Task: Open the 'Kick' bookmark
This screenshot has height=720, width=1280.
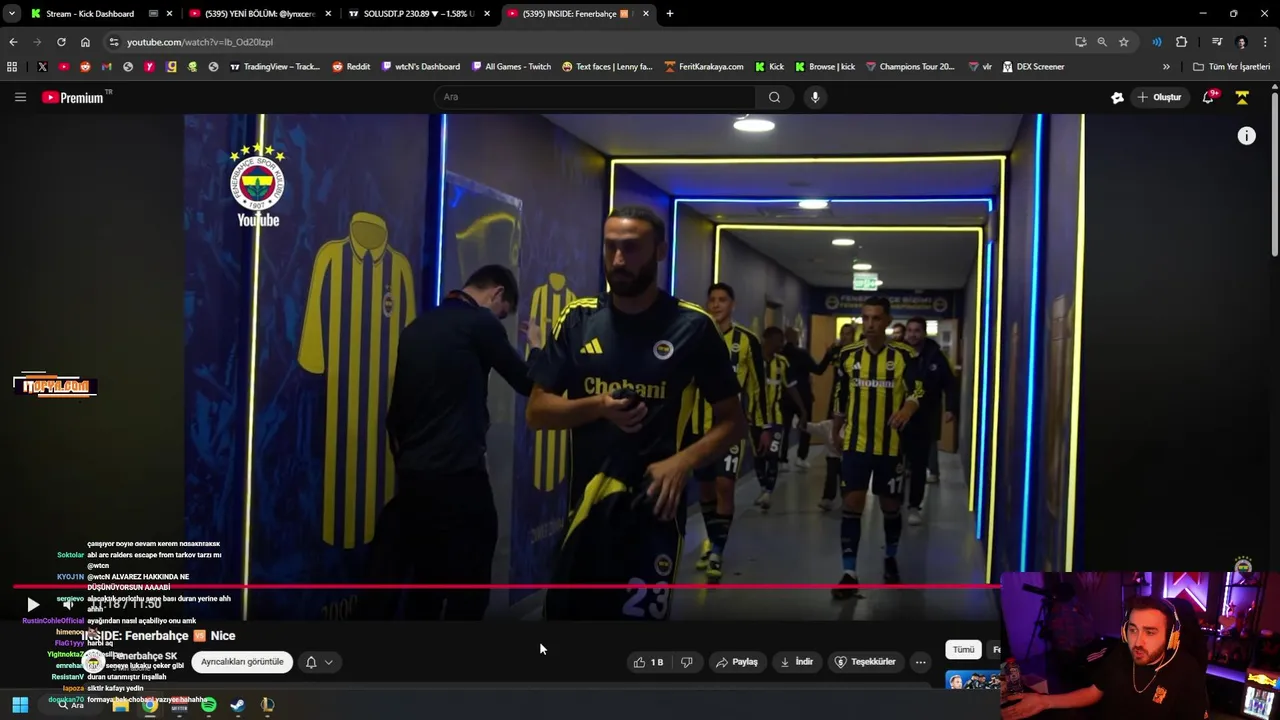Action: coord(769,67)
